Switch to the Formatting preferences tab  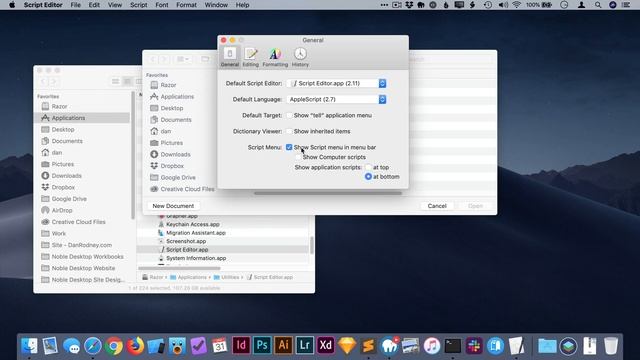275,57
